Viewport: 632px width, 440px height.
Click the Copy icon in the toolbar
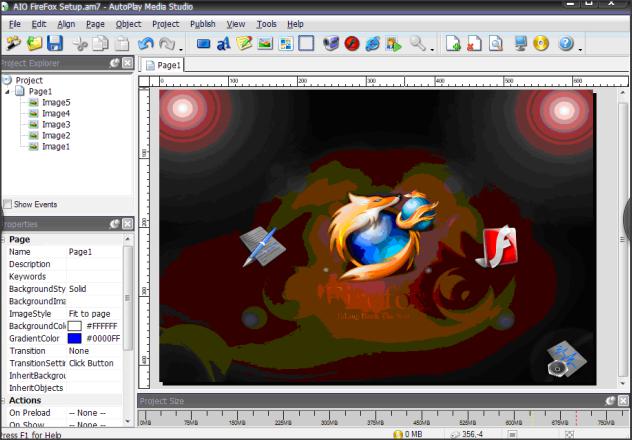101,43
